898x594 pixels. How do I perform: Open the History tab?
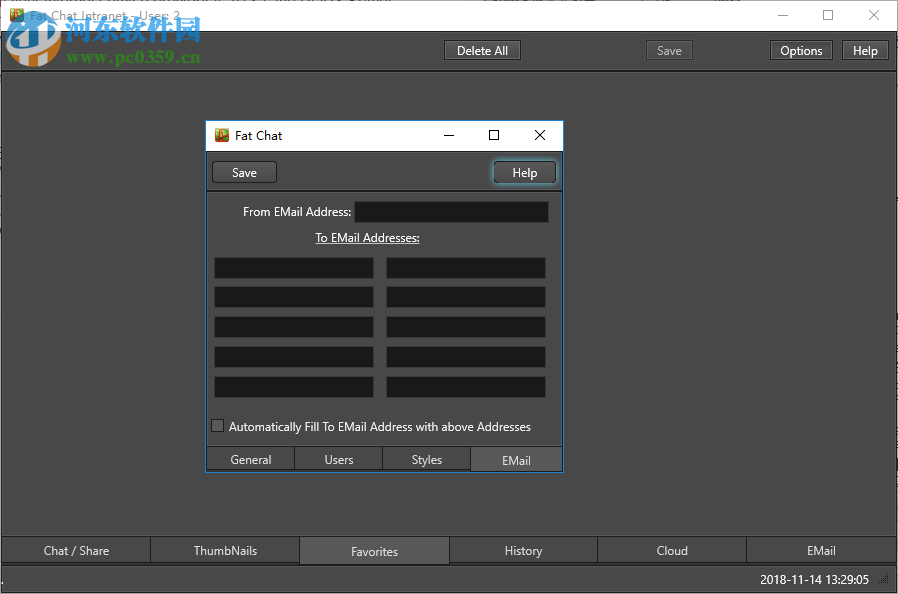523,550
